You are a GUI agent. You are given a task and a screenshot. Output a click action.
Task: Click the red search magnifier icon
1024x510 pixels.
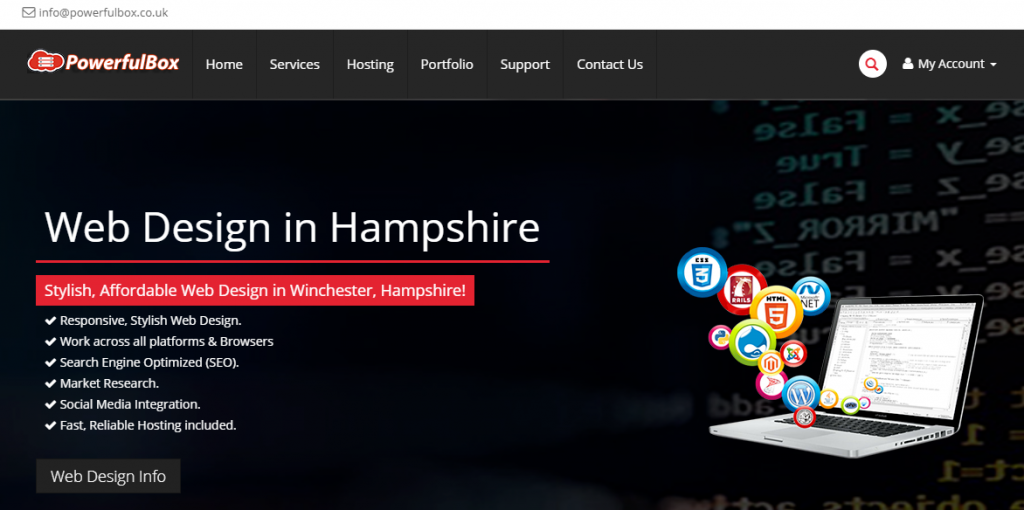pos(872,64)
